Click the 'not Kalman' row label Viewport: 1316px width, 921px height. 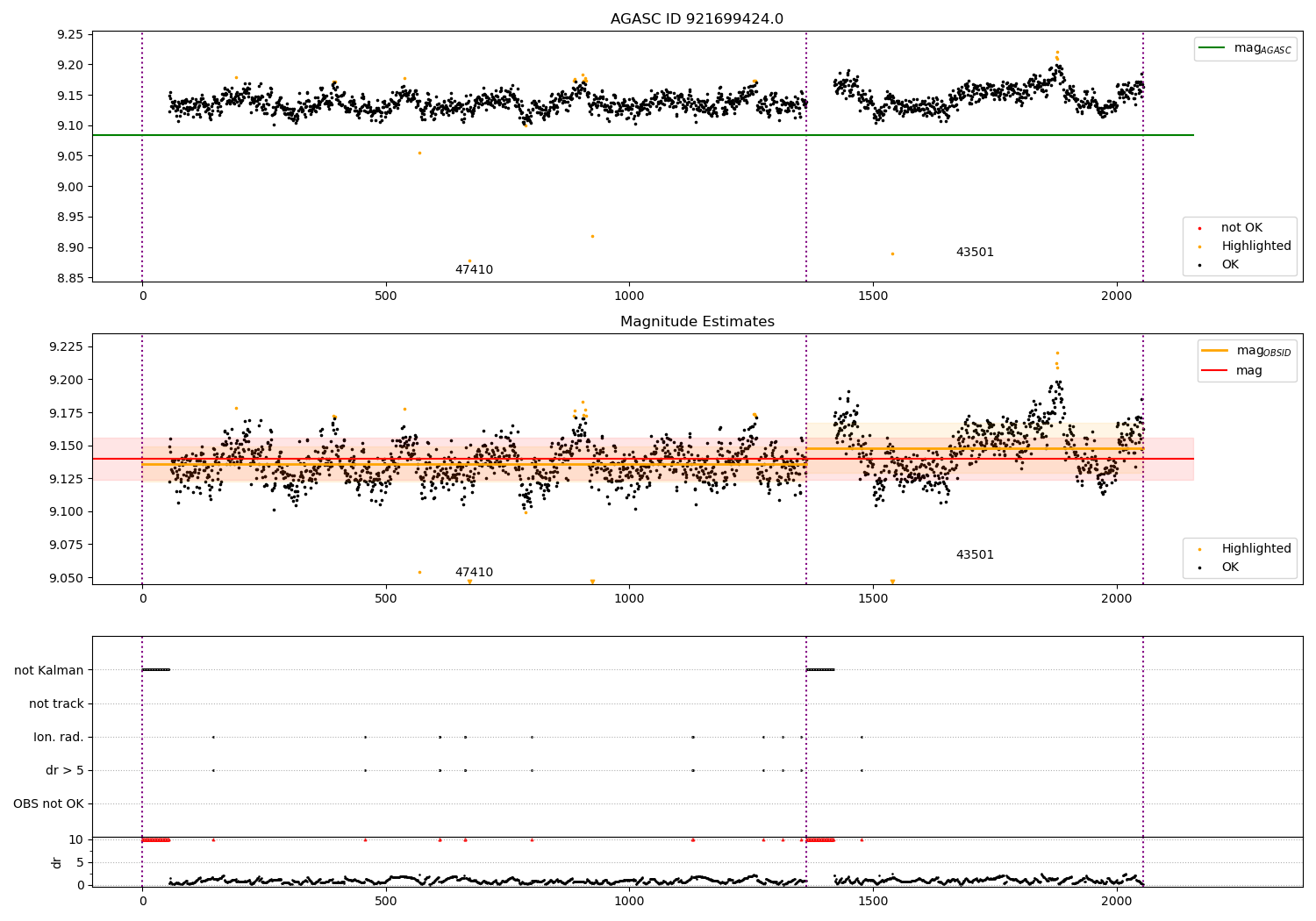click(x=49, y=670)
